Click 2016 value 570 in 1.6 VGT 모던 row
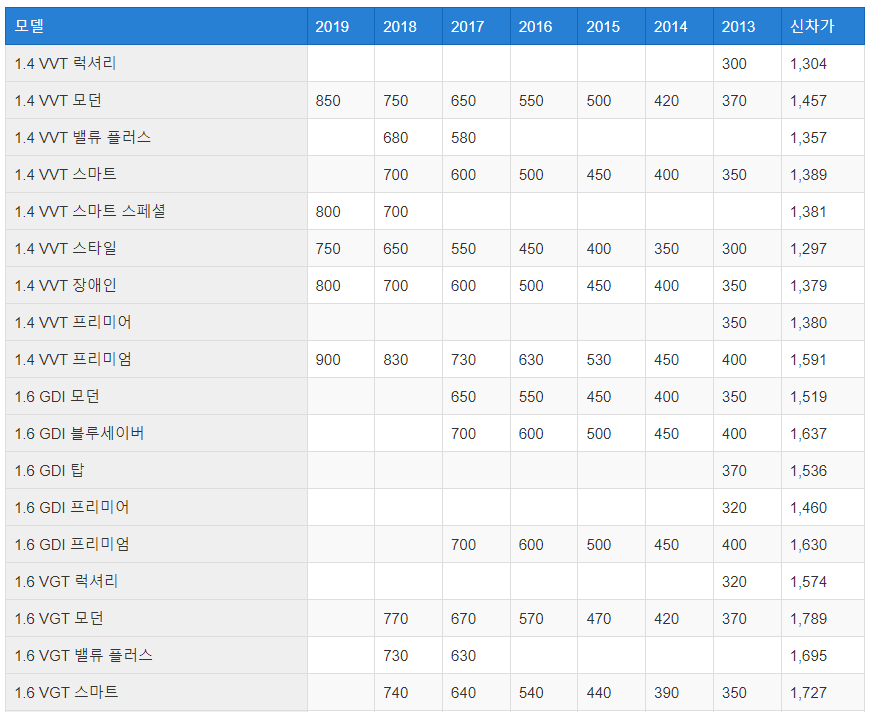 tap(531, 619)
